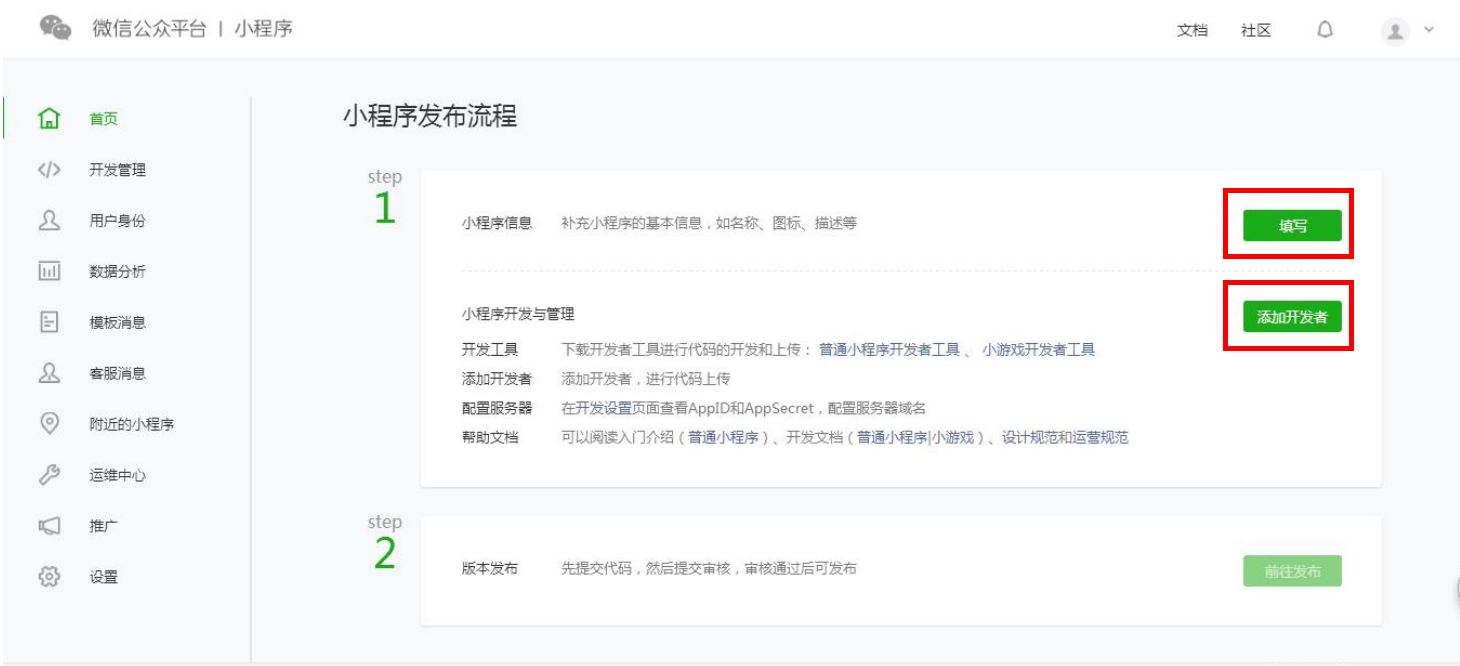Click the WeChat logo icon in header
Screen dimensions: 1460x666
(x=56, y=28)
